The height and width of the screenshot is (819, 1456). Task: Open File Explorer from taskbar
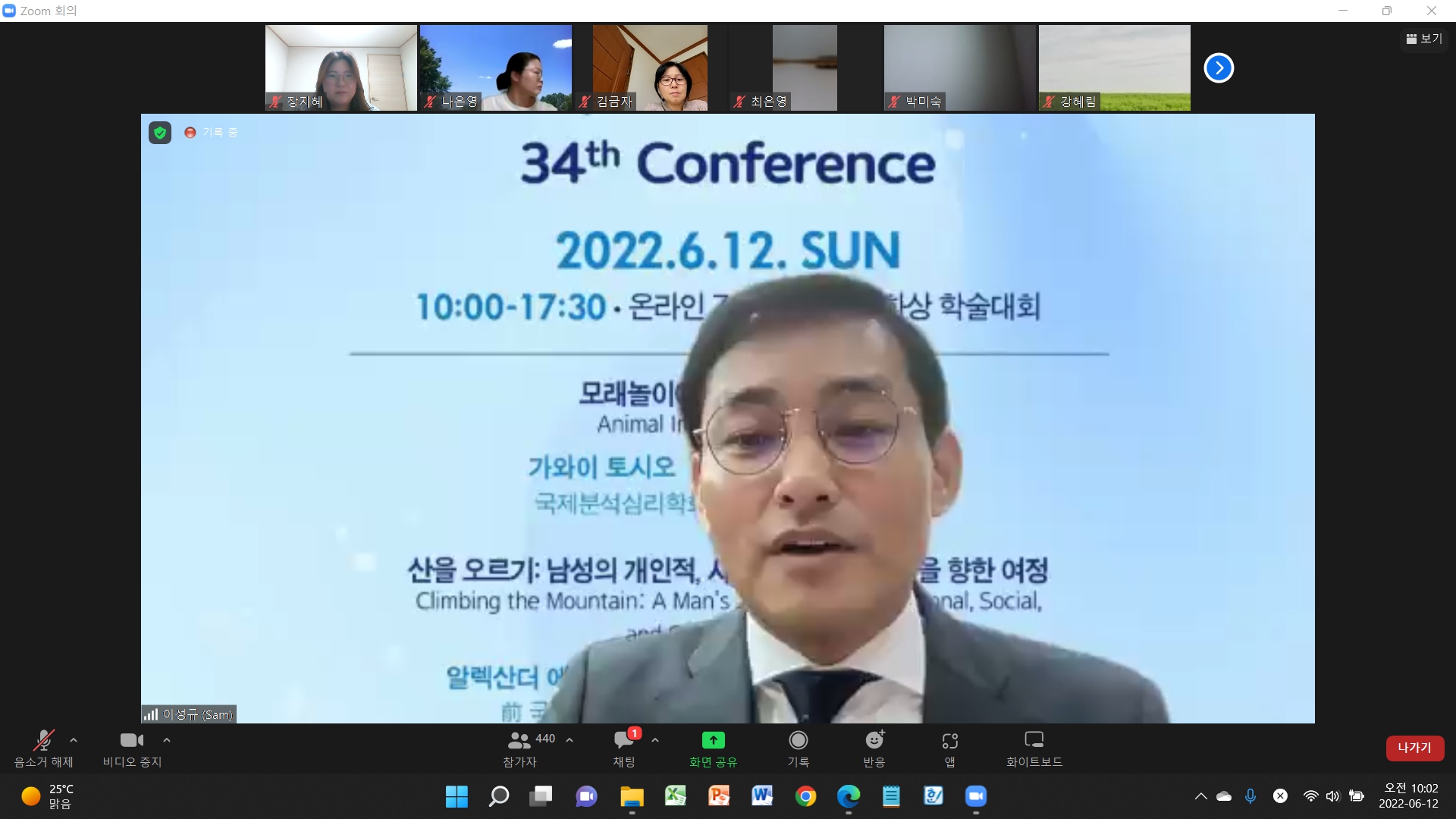point(632,796)
